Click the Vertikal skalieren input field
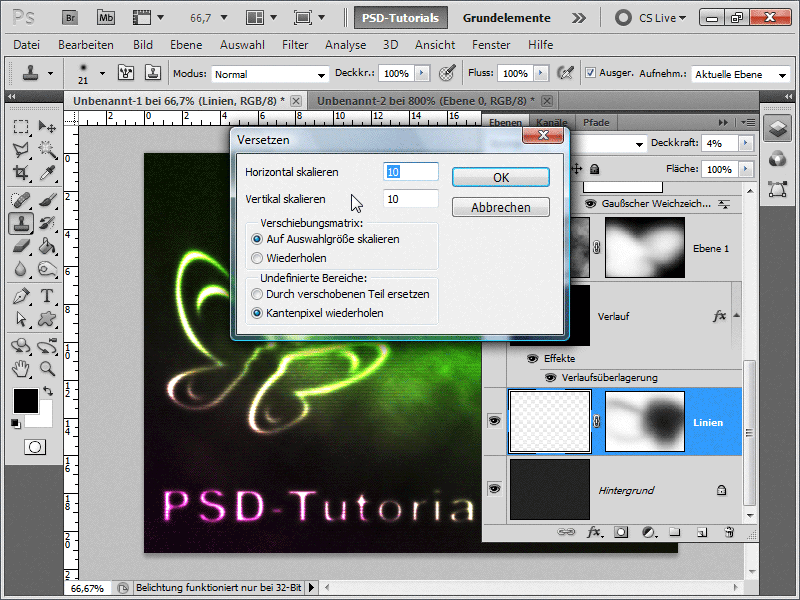Screen dimensions: 800x600 click(411, 199)
